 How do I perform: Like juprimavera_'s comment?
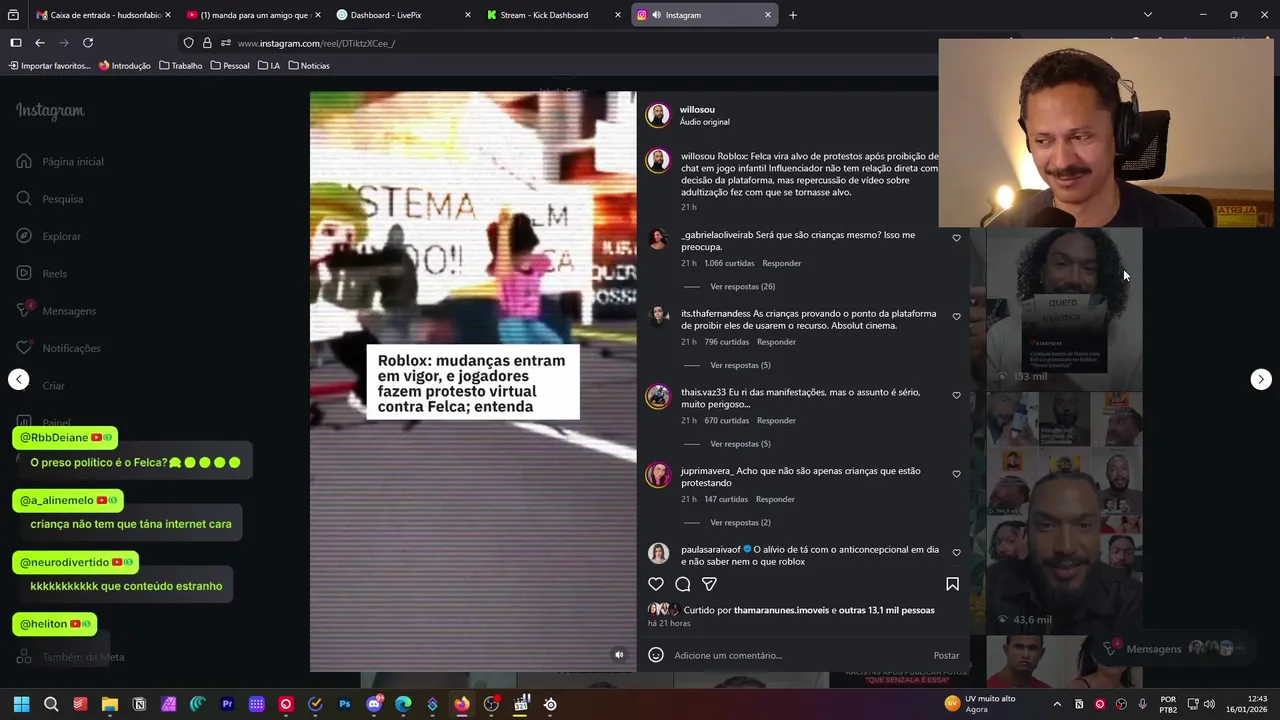(x=956, y=474)
